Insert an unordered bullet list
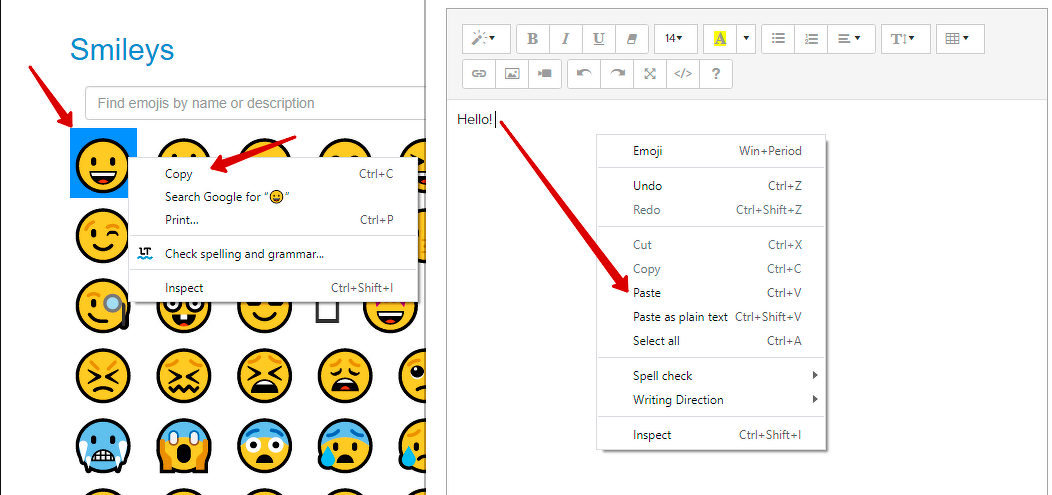This screenshot has height=495, width=1052. (778, 39)
